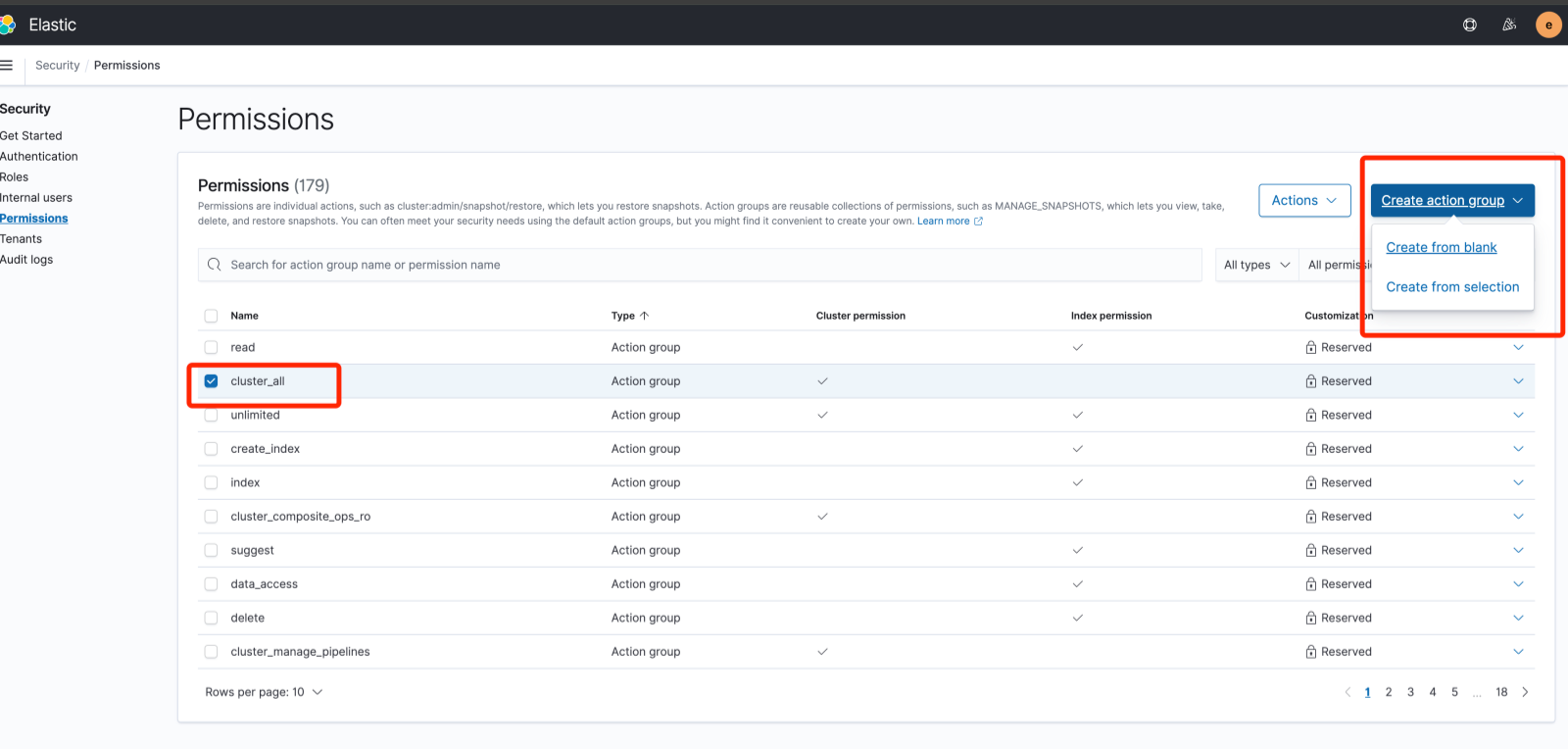
Task: Open the help lifebuoy icon
Action: [1469, 25]
